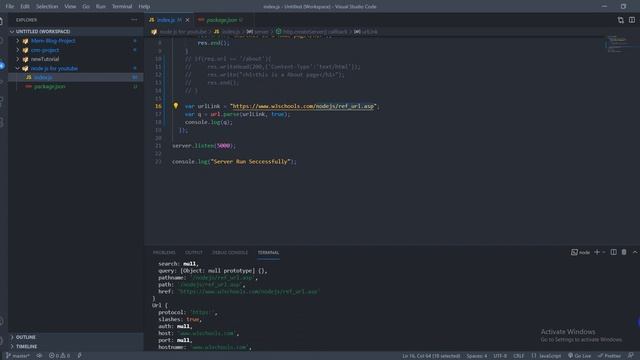Maximize the terminal panel with chevron
Viewport: 640px width, 360px height.
pyautogui.click(x=635, y=252)
